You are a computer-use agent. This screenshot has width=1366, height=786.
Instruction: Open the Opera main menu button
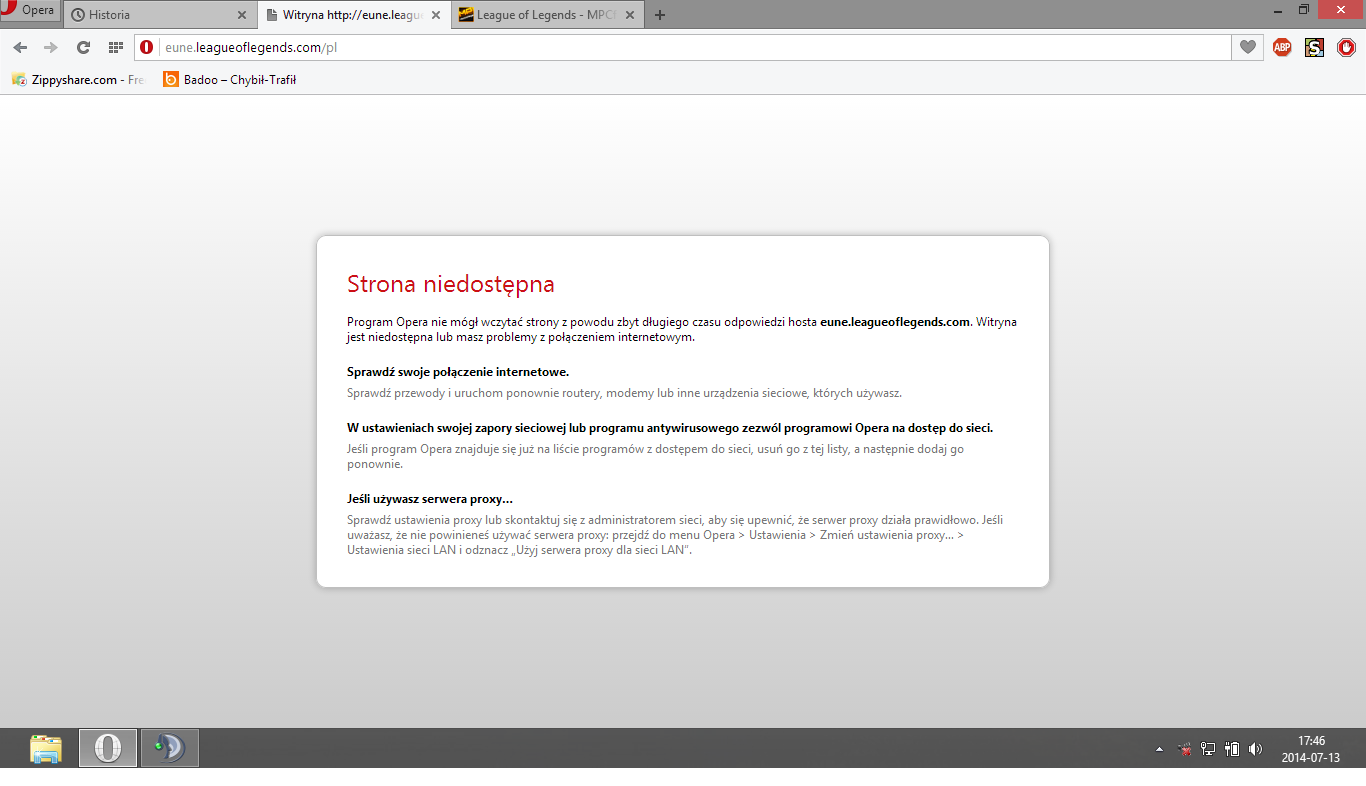tap(30, 11)
